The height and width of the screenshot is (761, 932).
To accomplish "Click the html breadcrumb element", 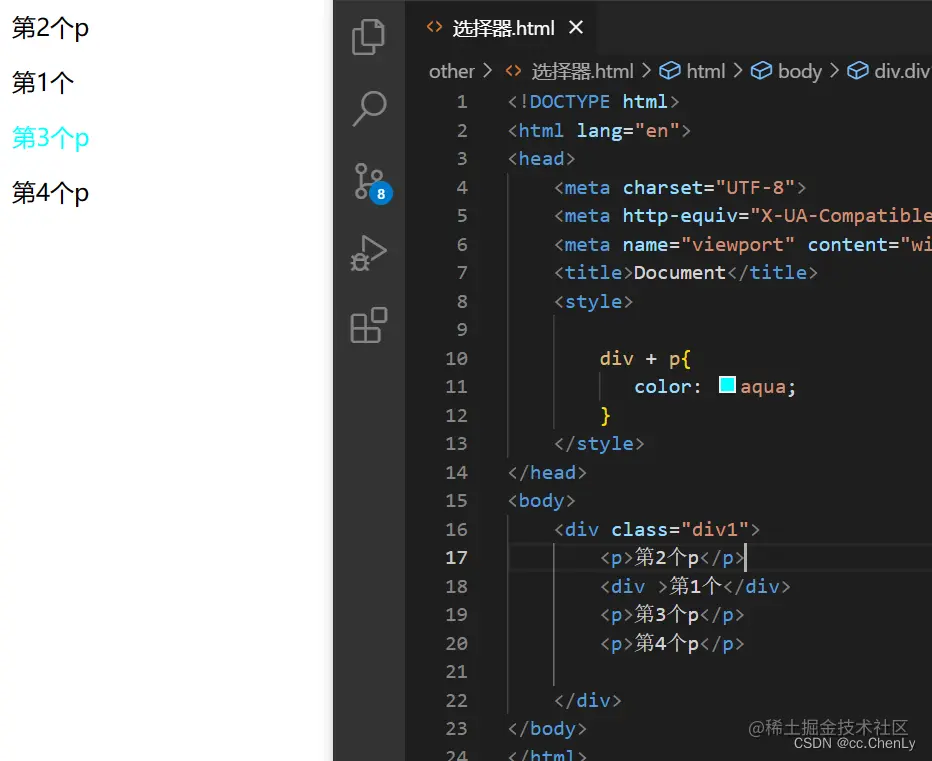I will [x=692, y=71].
